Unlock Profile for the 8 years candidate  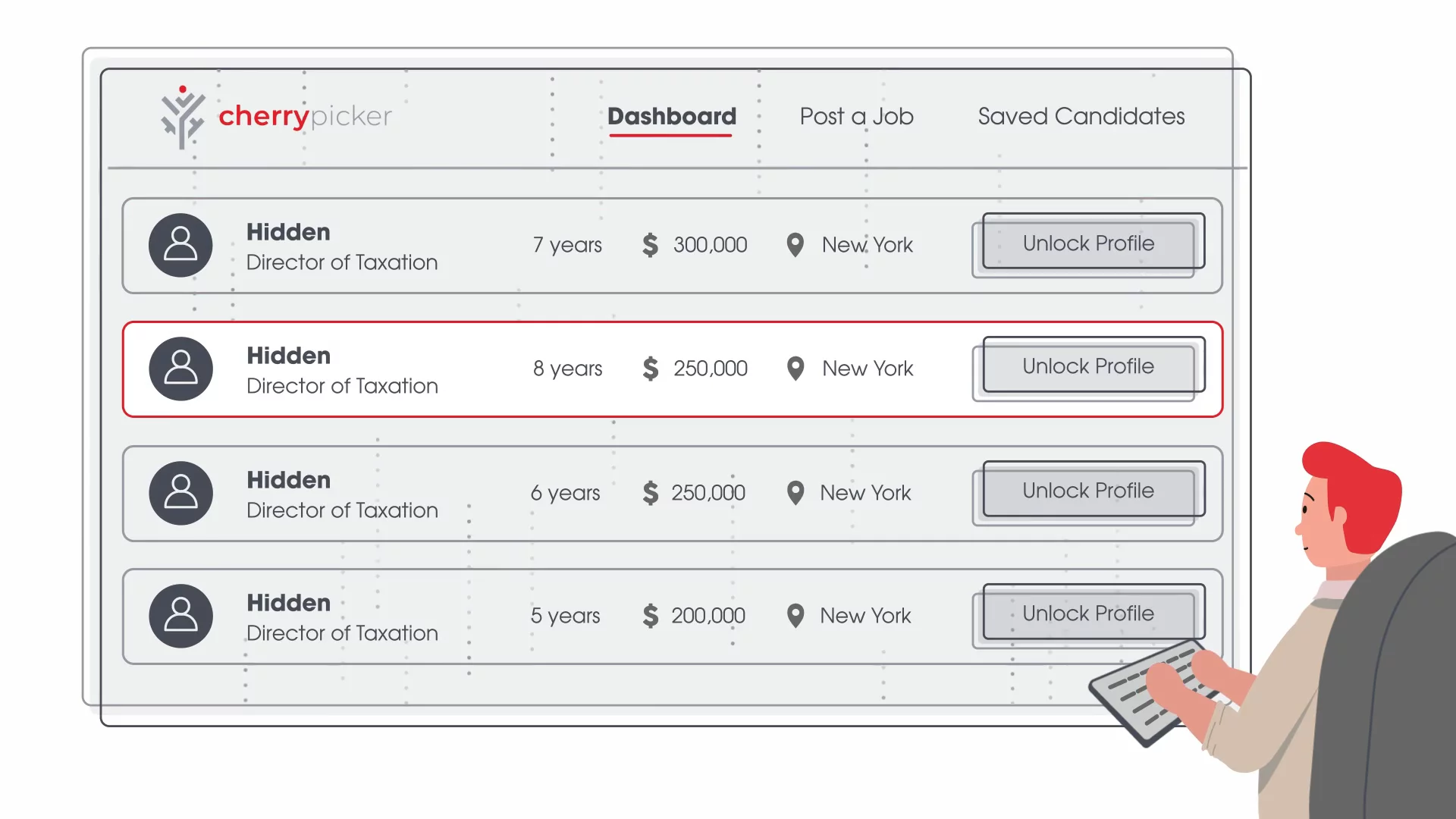1088,366
